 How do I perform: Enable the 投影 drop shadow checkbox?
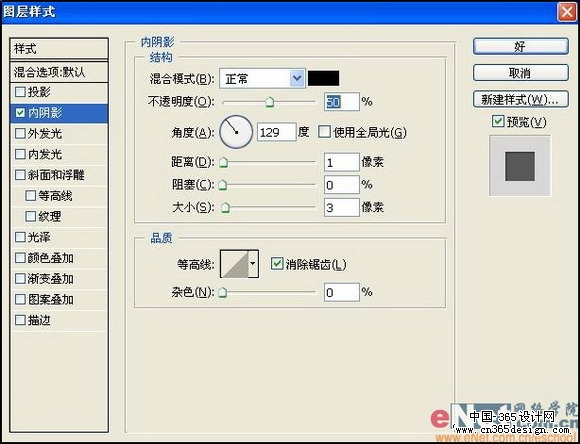[x=20, y=92]
